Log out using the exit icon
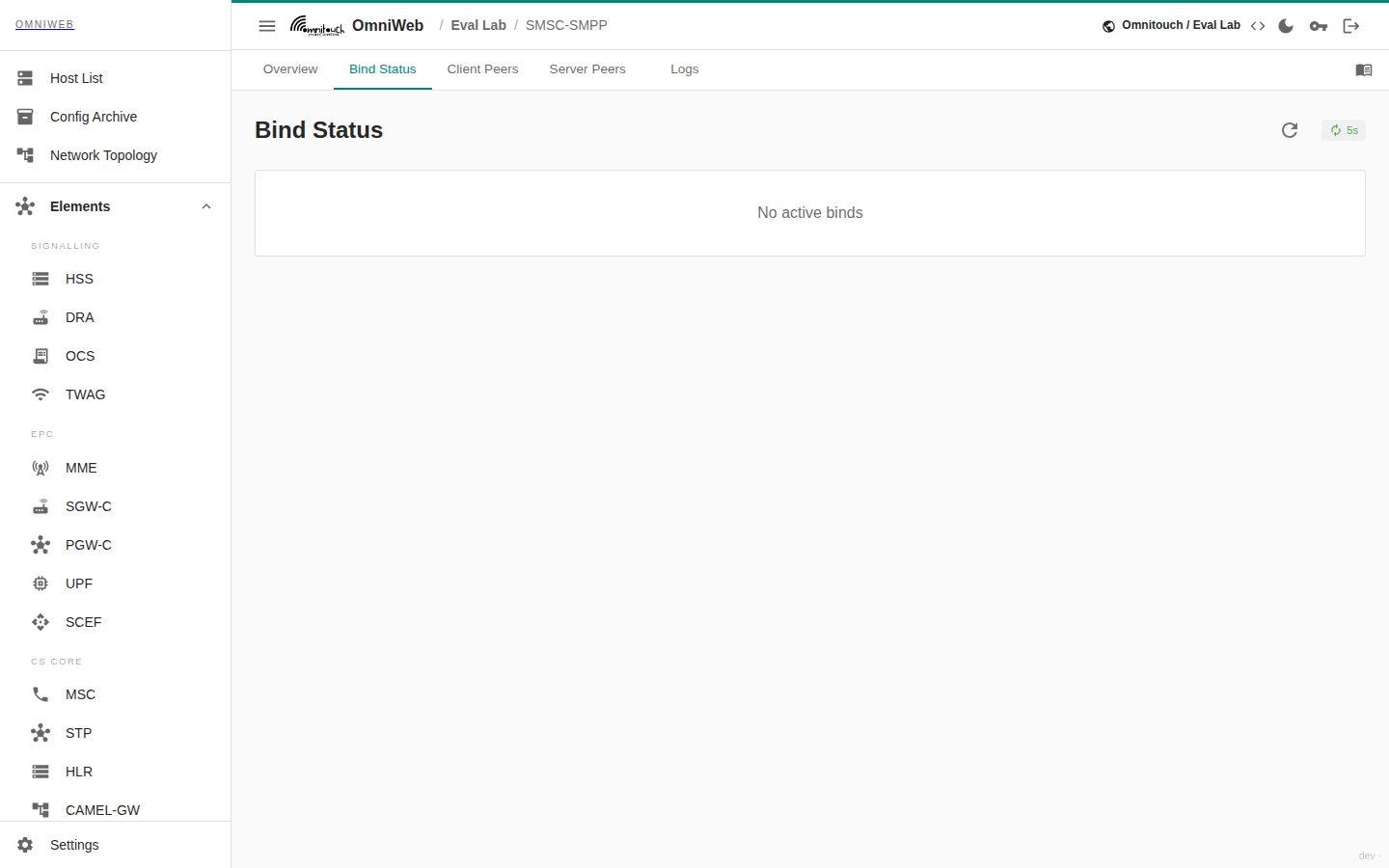The height and width of the screenshot is (868, 1389). tap(1351, 26)
